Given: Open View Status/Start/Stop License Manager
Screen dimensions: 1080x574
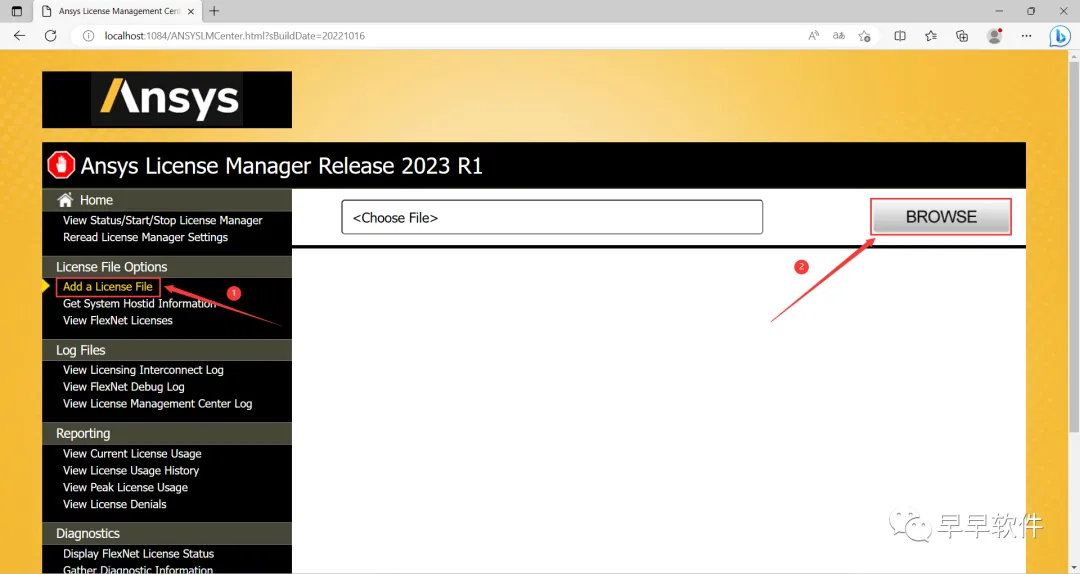Looking at the screenshot, I should (x=163, y=221).
